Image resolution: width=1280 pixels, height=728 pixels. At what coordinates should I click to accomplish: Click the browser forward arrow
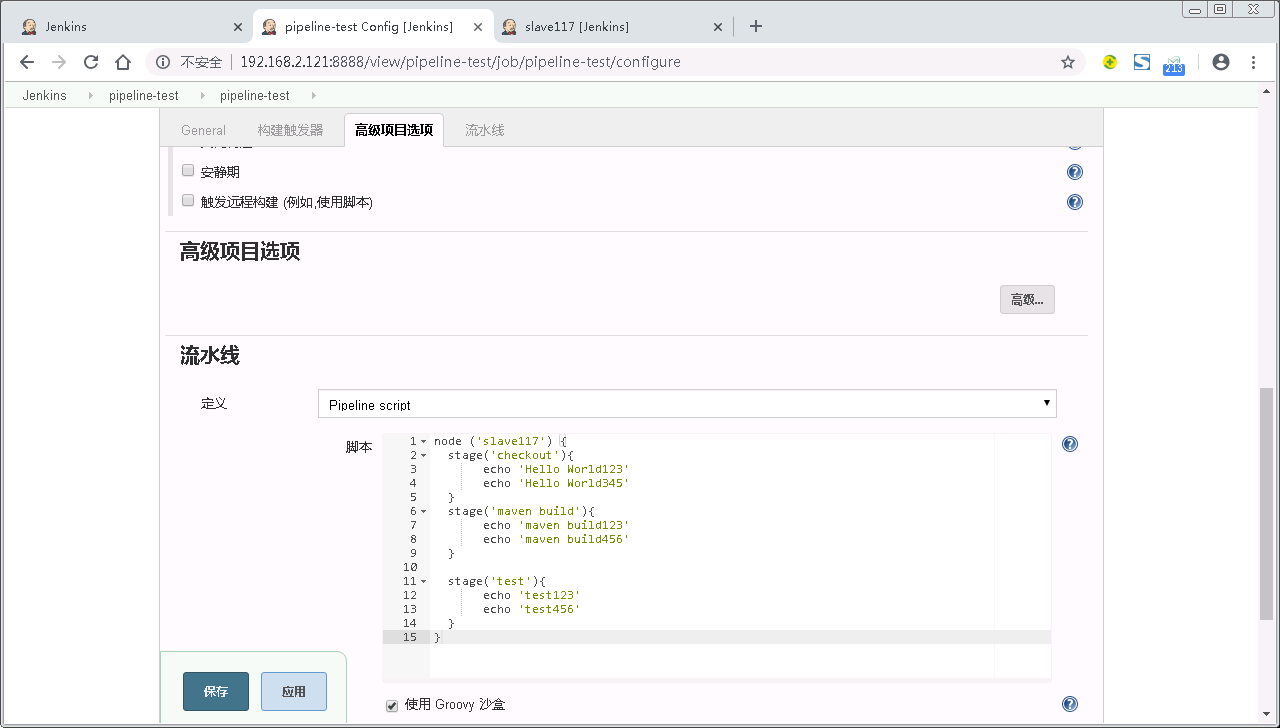click(x=59, y=62)
